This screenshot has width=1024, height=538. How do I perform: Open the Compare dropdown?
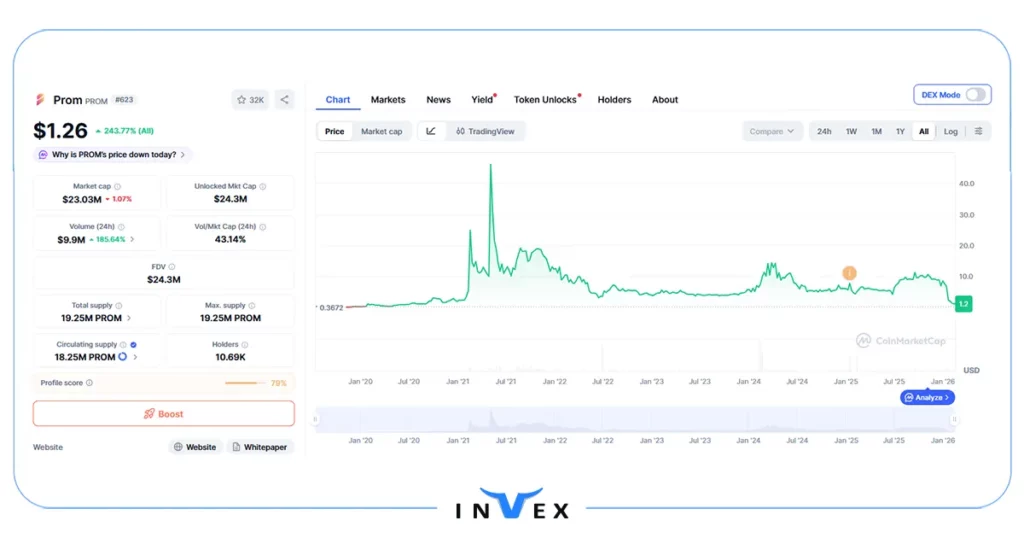772,131
